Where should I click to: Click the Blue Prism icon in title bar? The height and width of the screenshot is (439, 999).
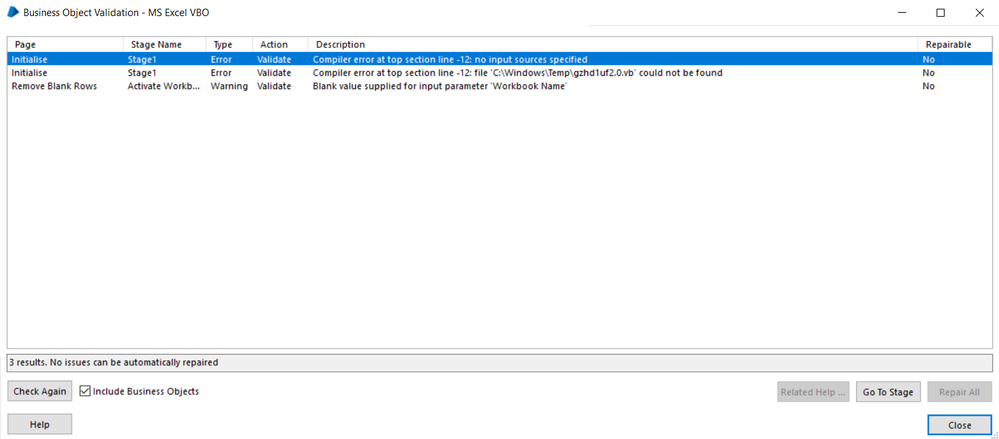[x=13, y=12]
